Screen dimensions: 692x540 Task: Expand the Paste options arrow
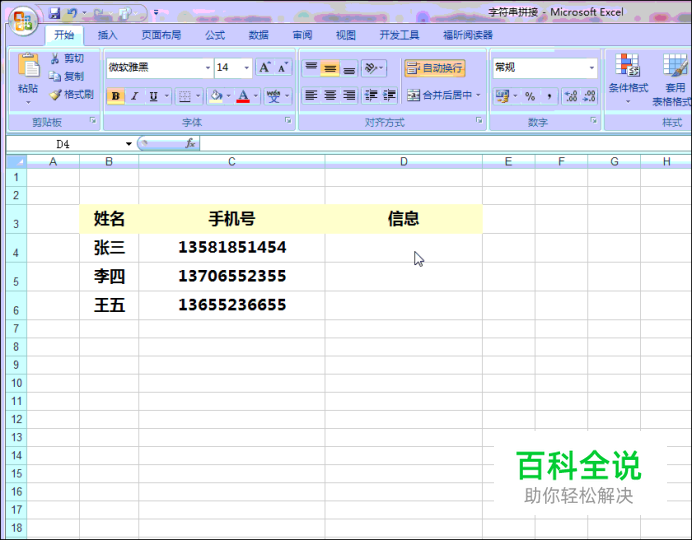[28, 103]
